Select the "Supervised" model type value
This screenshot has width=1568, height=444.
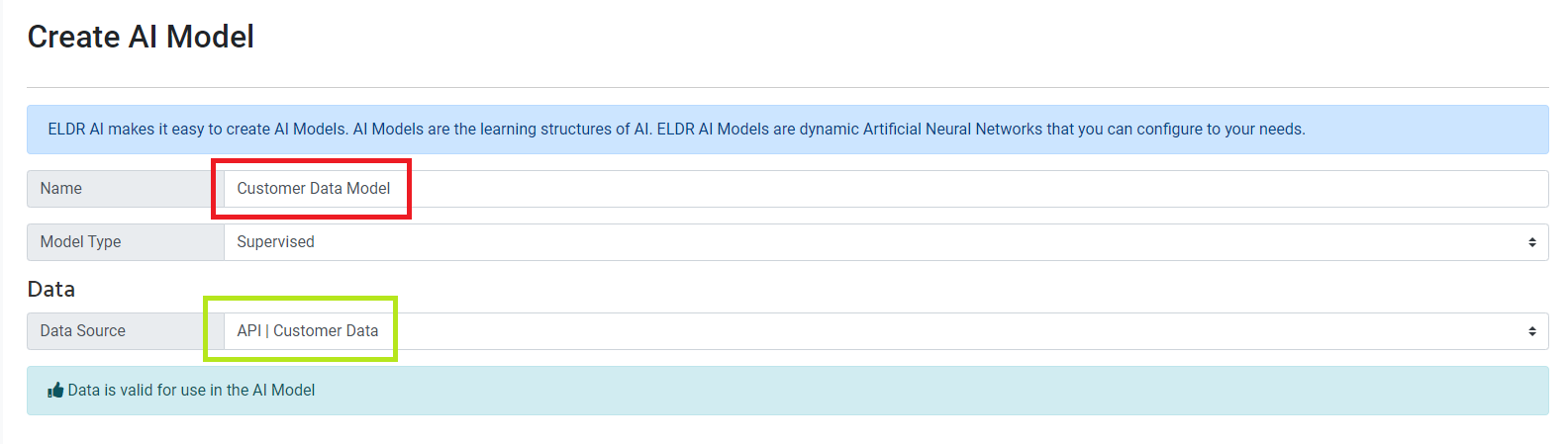click(x=275, y=242)
